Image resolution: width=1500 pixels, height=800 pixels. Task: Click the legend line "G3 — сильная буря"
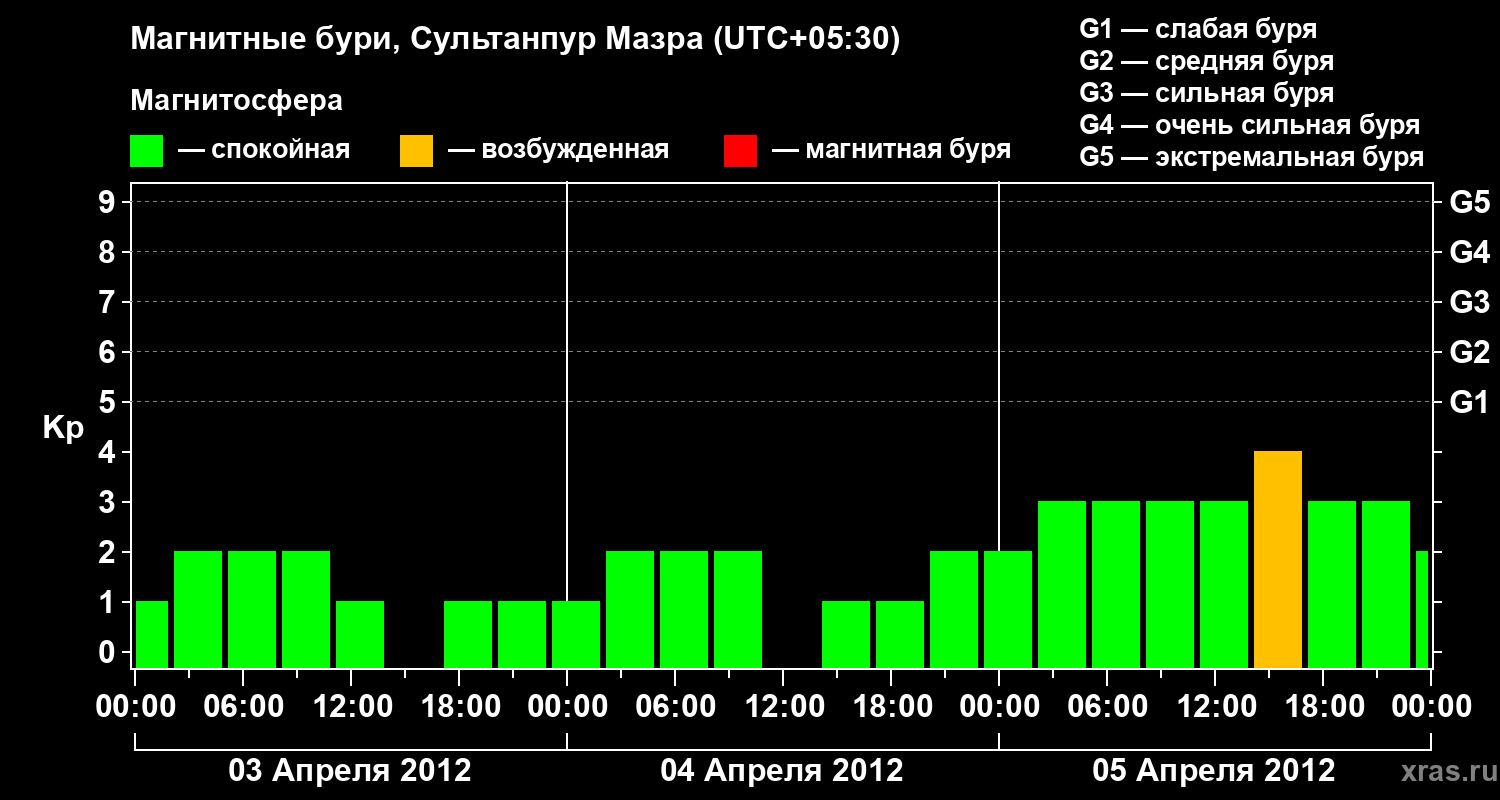pyautogui.click(x=1207, y=93)
